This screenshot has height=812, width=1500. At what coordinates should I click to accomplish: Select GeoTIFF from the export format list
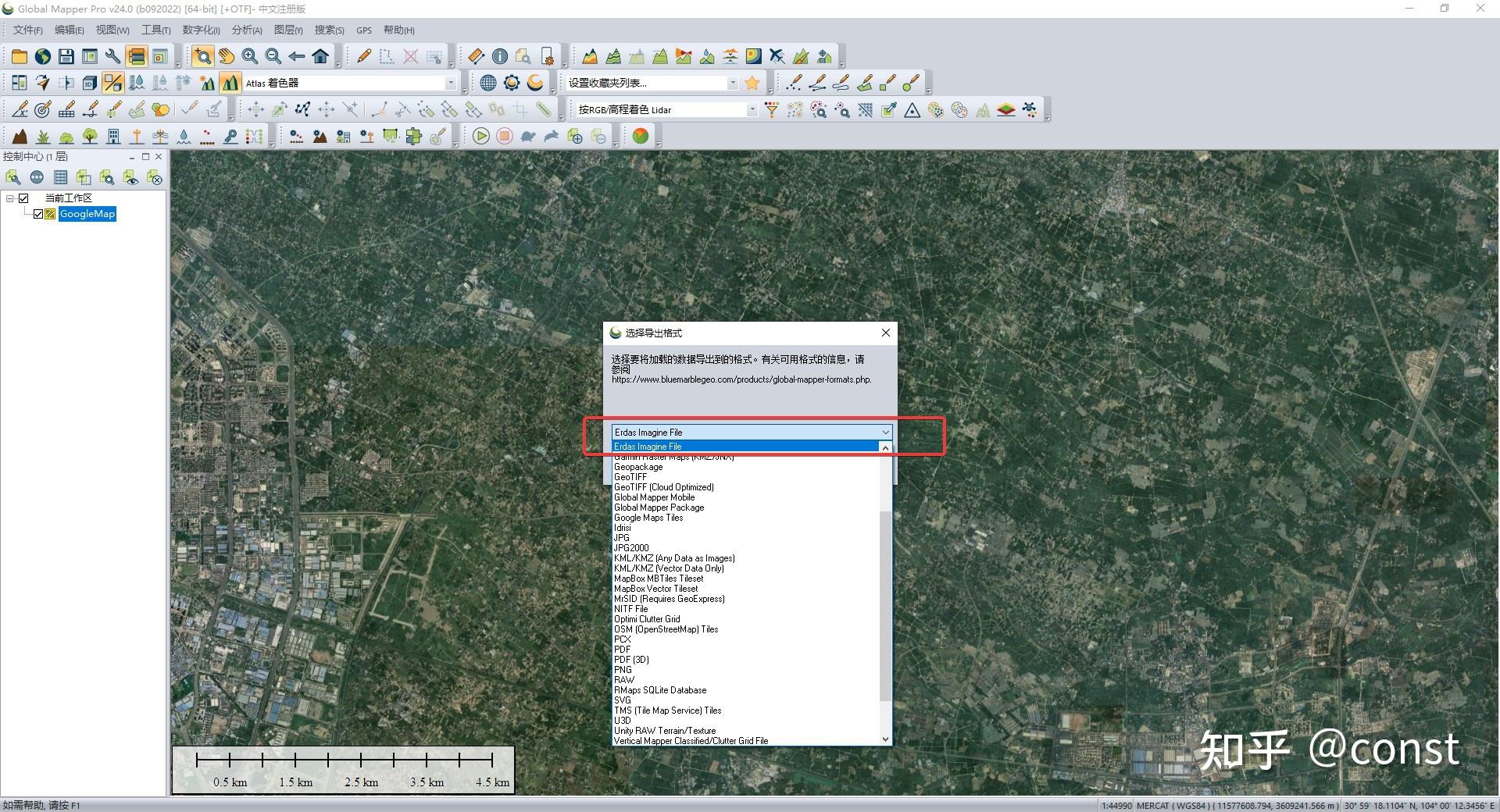pyautogui.click(x=630, y=477)
